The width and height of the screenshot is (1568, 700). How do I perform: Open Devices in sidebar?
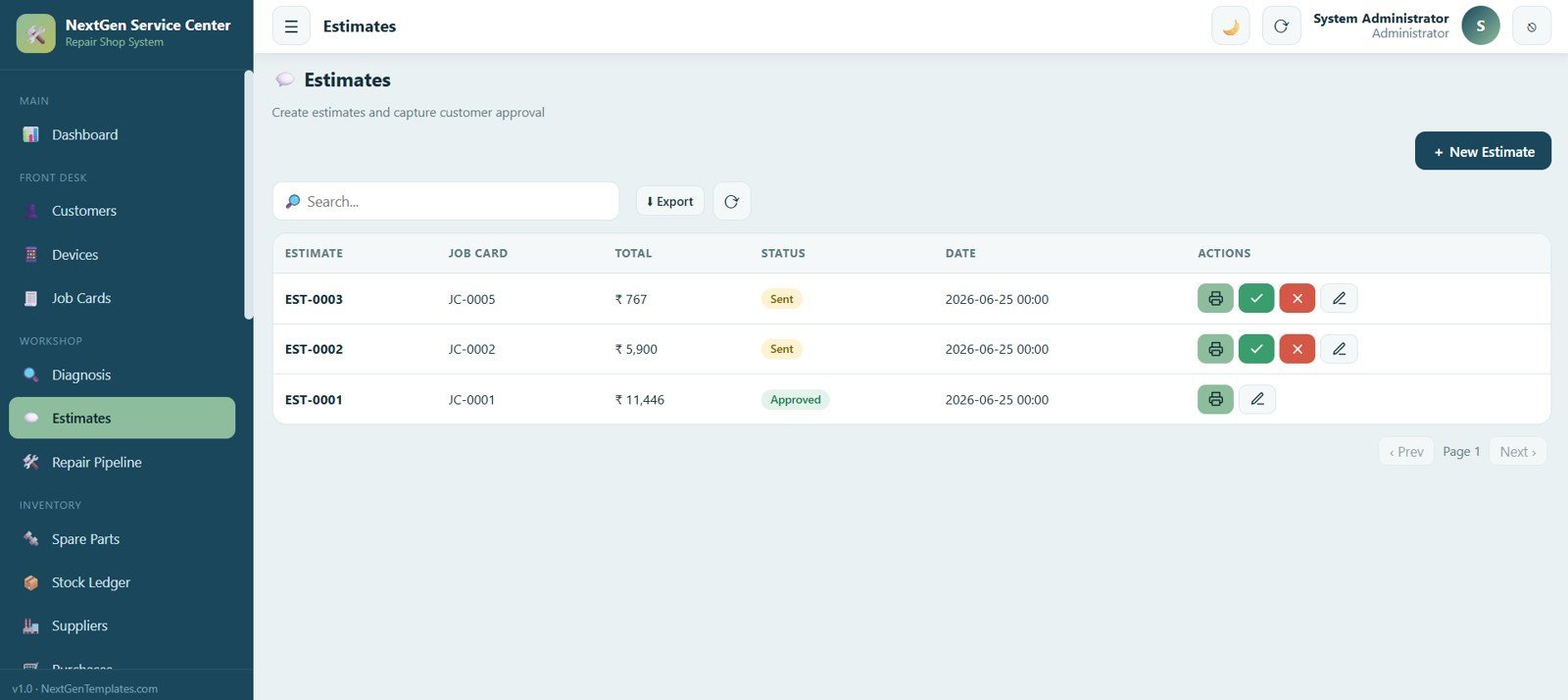[x=122, y=255]
